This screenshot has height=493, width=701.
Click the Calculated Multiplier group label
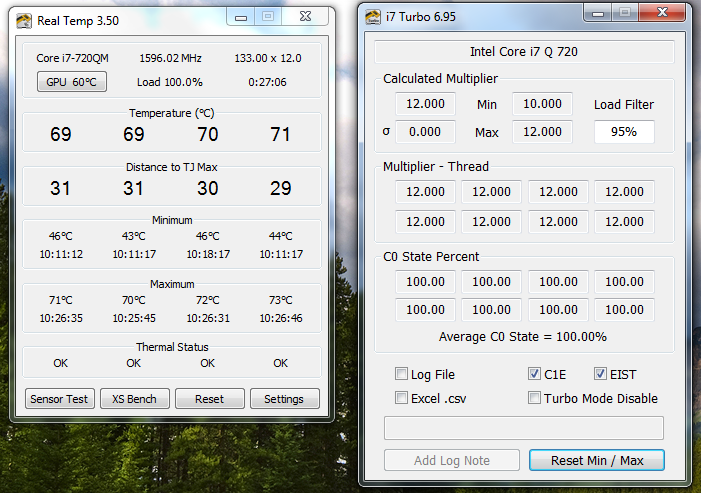(440, 79)
